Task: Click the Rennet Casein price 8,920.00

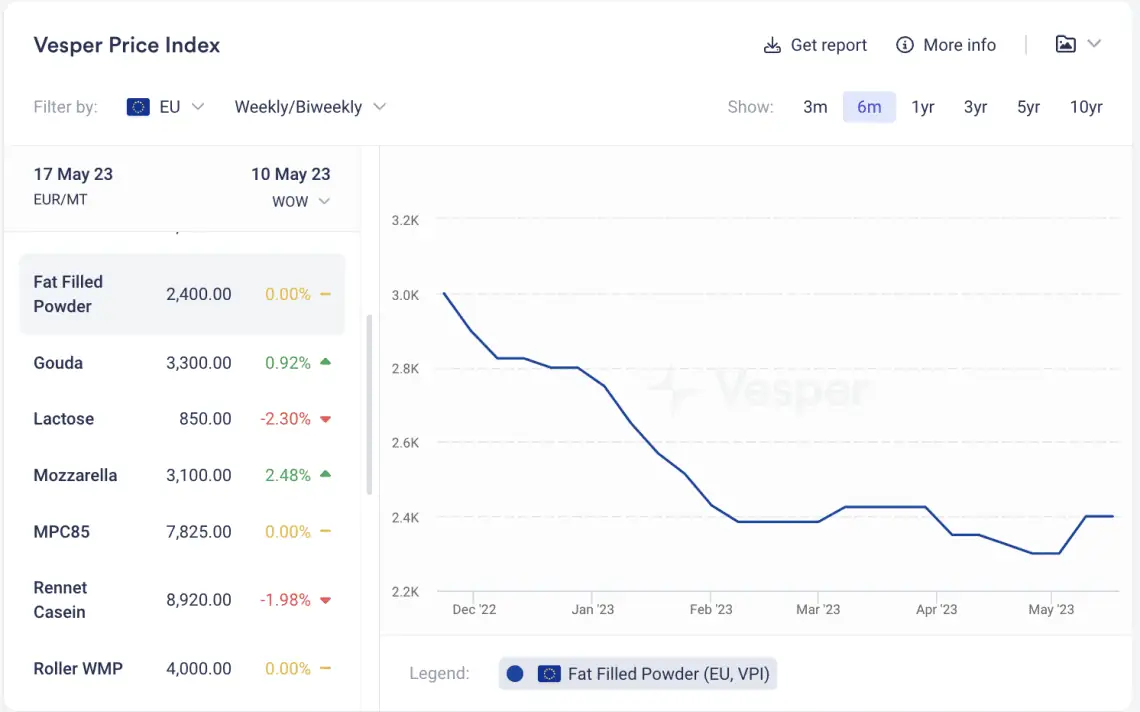Action: [x=198, y=600]
